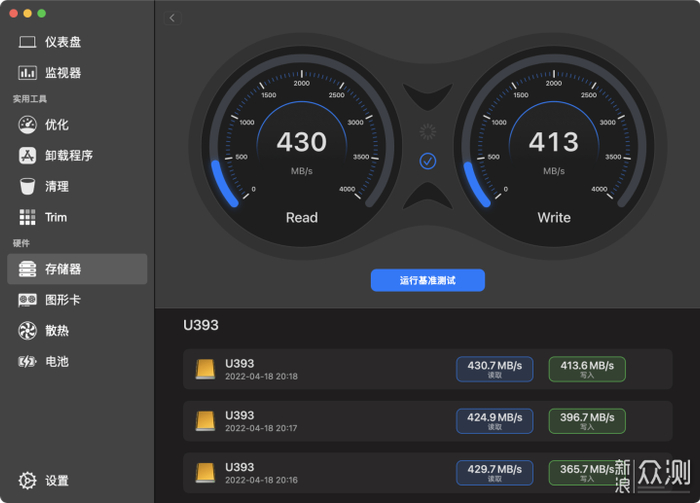
Task: Open the 监视器 monitor icon
Action: click(27, 73)
